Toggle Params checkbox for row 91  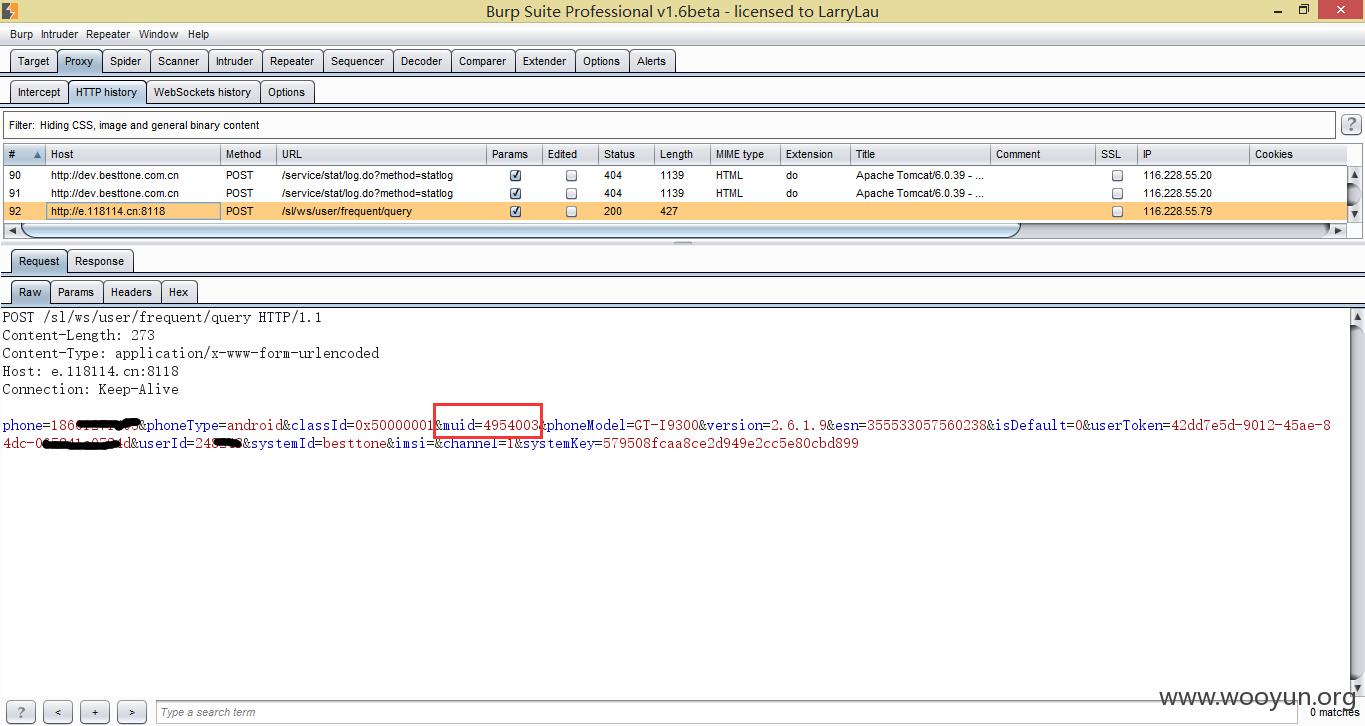(x=515, y=193)
